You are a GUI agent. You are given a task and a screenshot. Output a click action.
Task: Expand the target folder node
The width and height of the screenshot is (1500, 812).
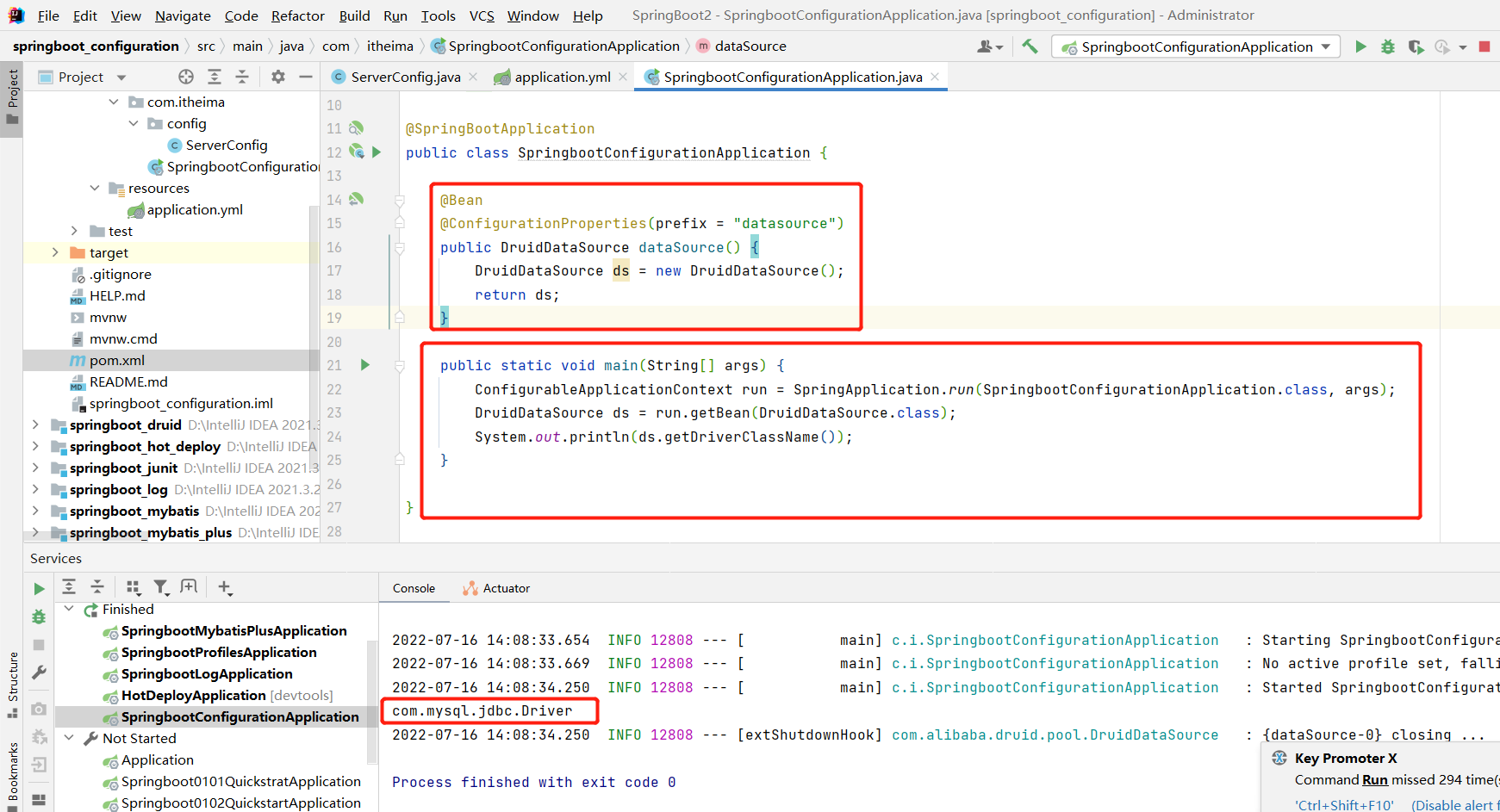(55, 252)
